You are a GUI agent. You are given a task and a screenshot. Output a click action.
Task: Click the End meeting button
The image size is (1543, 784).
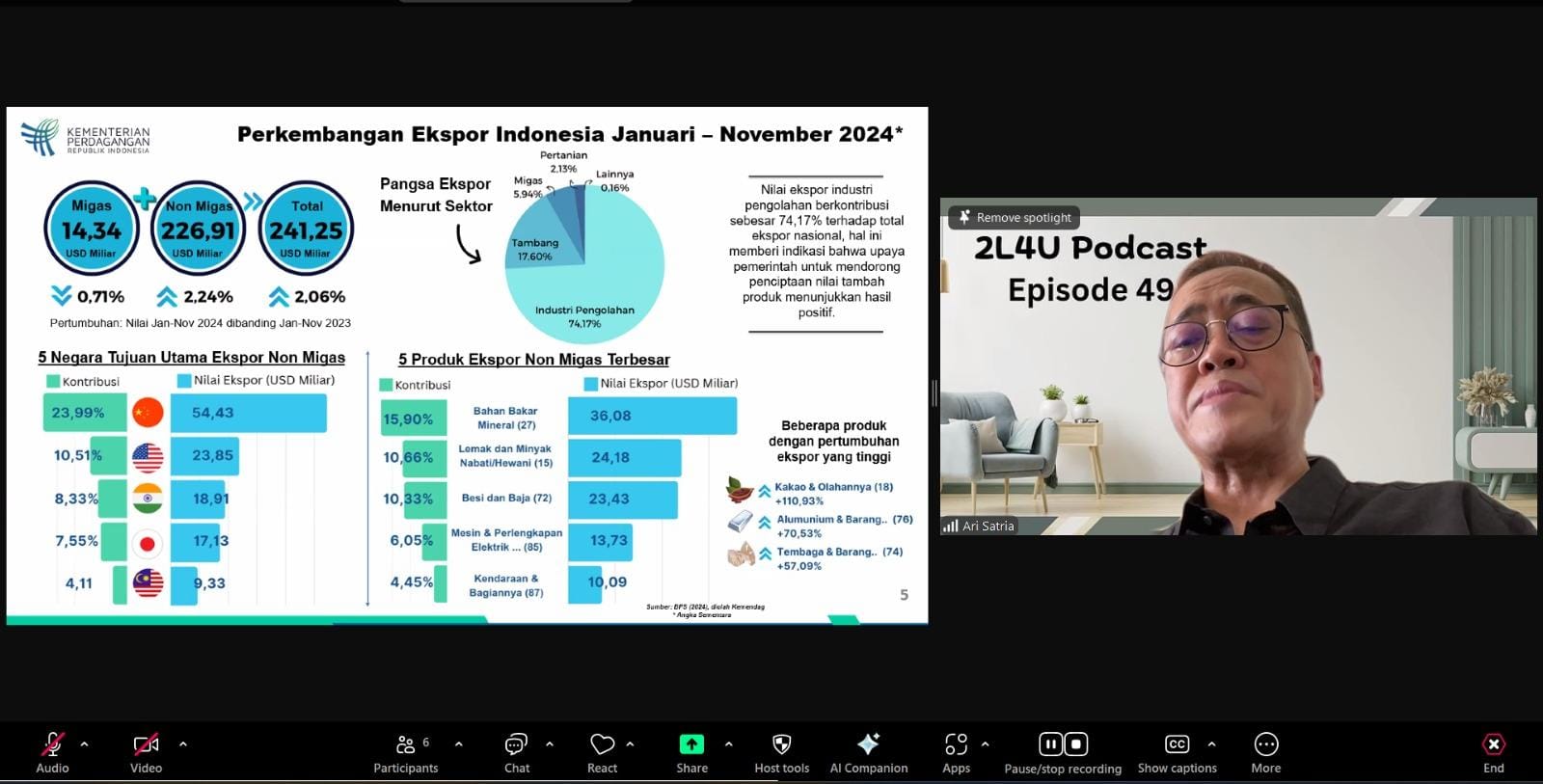[1493, 744]
